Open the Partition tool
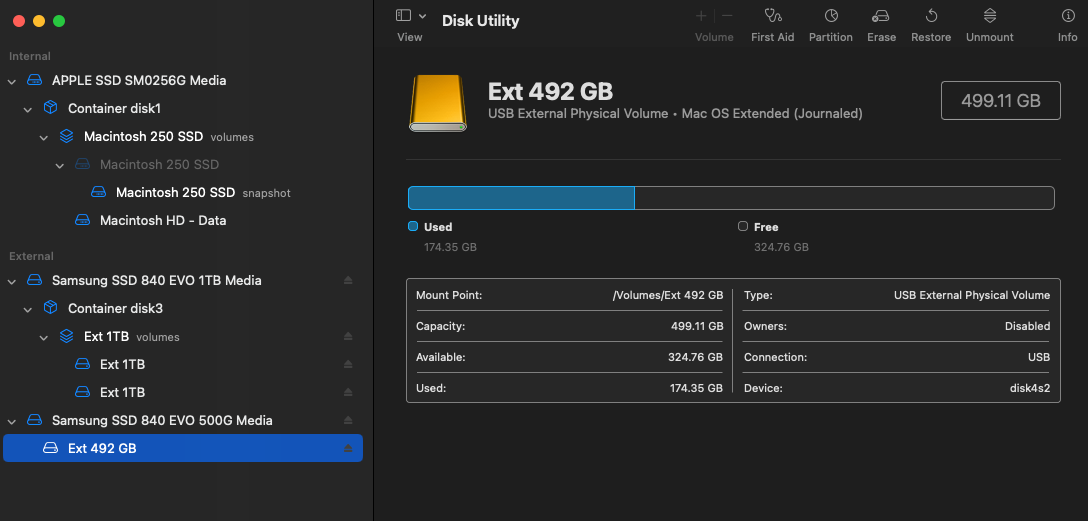The height and width of the screenshot is (521, 1088). tap(831, 16)
